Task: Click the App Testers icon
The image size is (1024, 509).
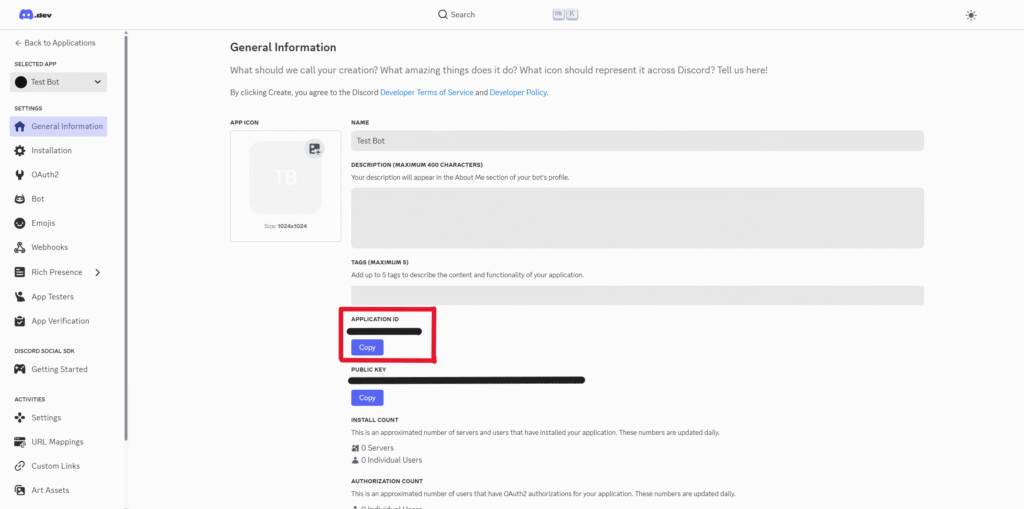Action: [20, 297]
